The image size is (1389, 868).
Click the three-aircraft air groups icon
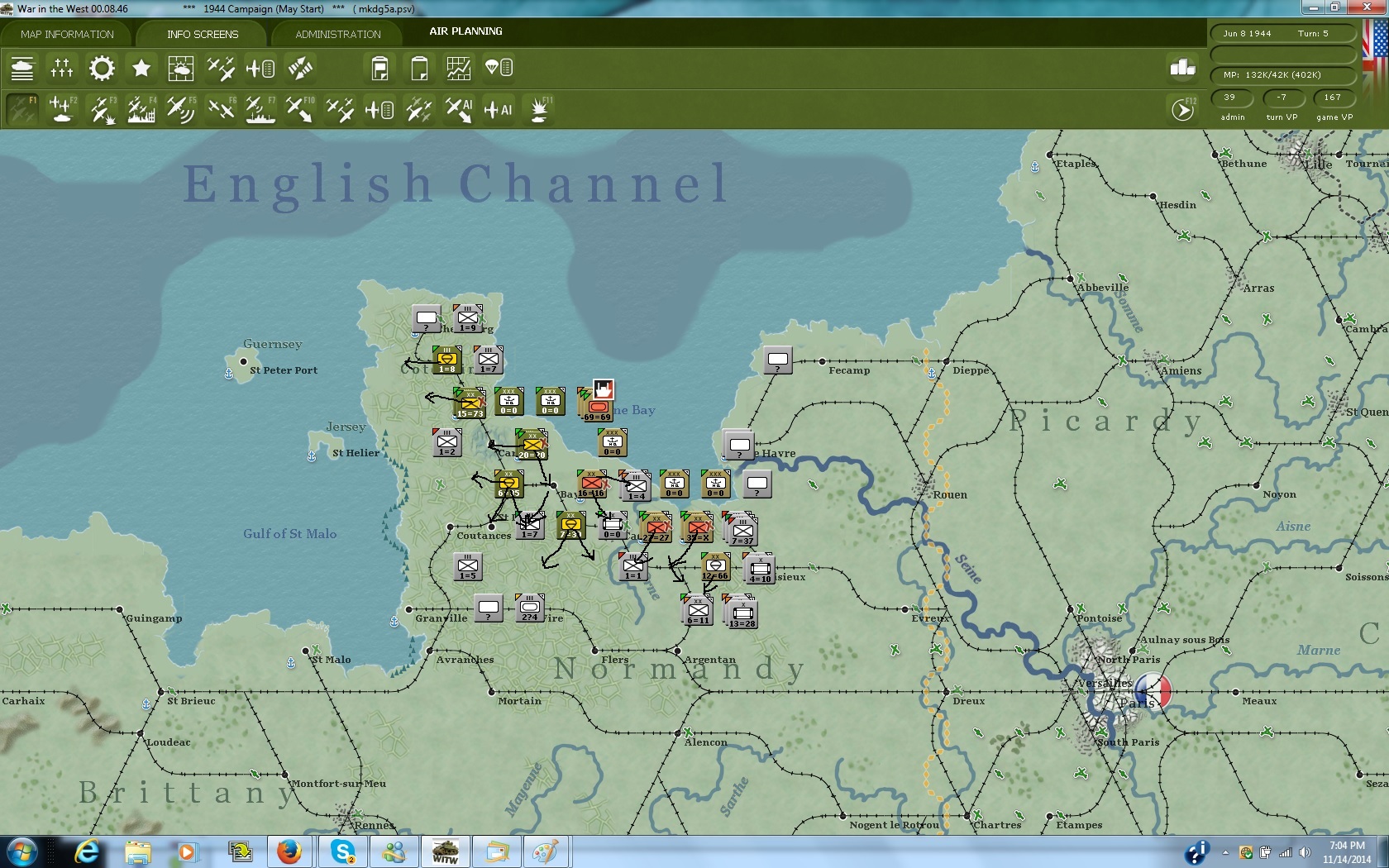[221, 68]
